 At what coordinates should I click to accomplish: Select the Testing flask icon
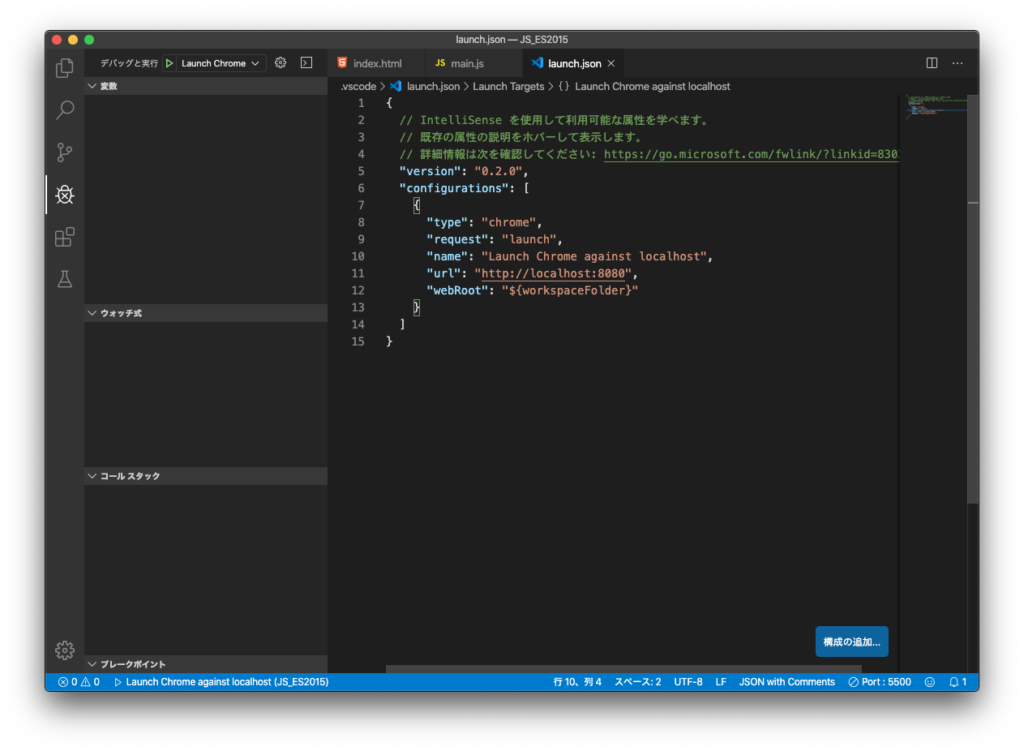64,280
